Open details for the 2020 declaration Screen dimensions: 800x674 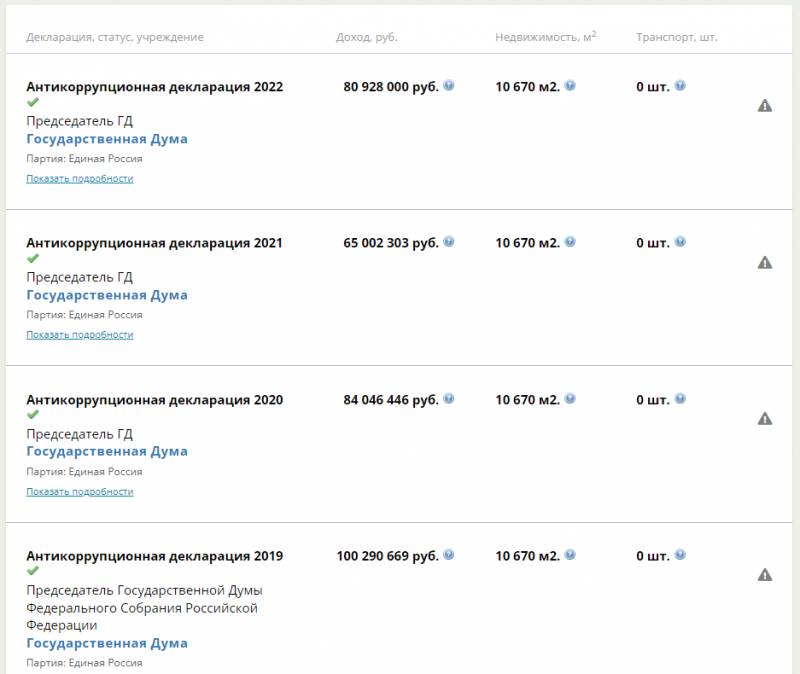(80, 492)
